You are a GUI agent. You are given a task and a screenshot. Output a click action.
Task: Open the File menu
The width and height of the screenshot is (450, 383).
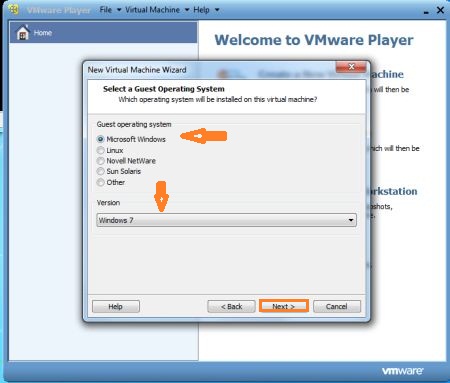click(106, 10)
